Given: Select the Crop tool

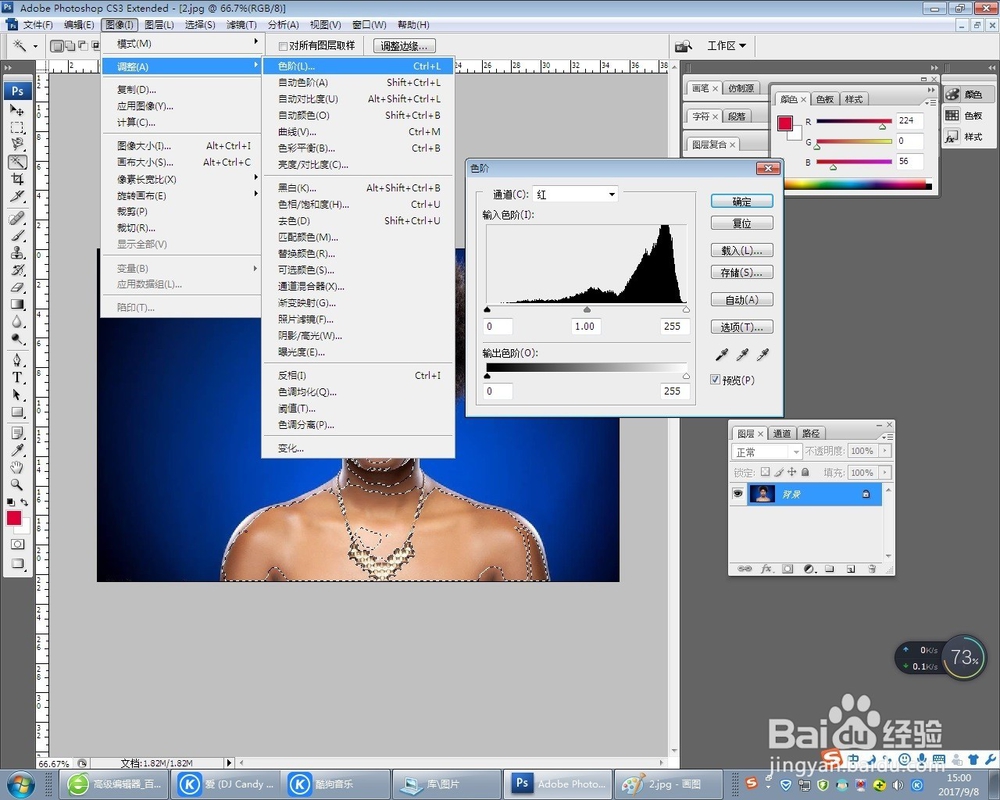Looking at the screenshot, I should pyautogui.click(x=17, y=179).
